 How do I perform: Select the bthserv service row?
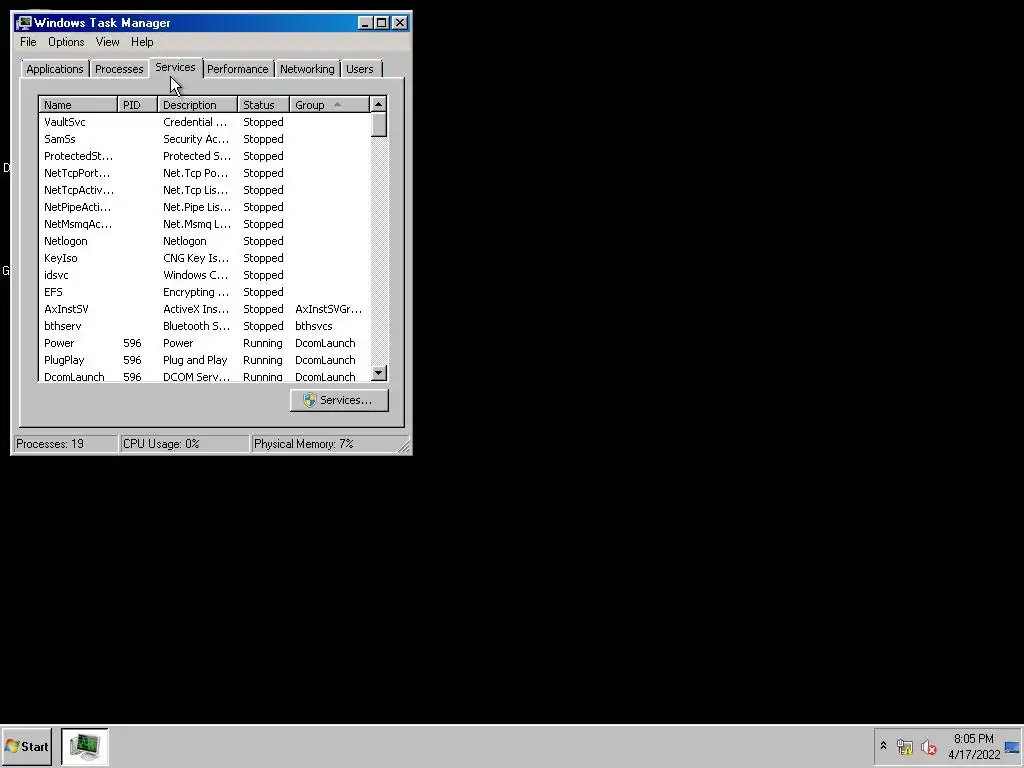tap(204, 326)
